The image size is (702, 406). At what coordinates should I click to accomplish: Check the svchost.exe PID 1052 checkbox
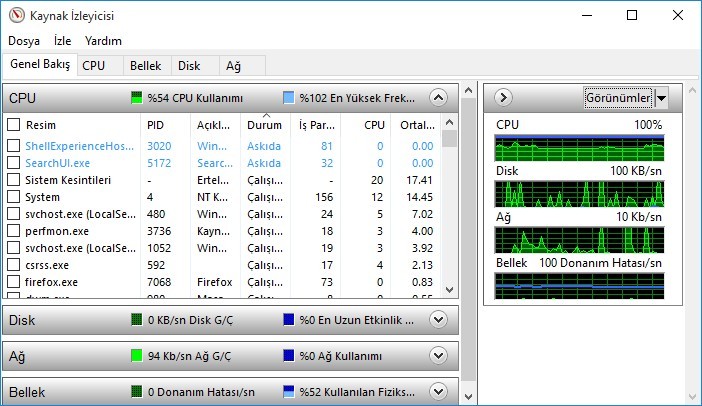pos(13,248)
